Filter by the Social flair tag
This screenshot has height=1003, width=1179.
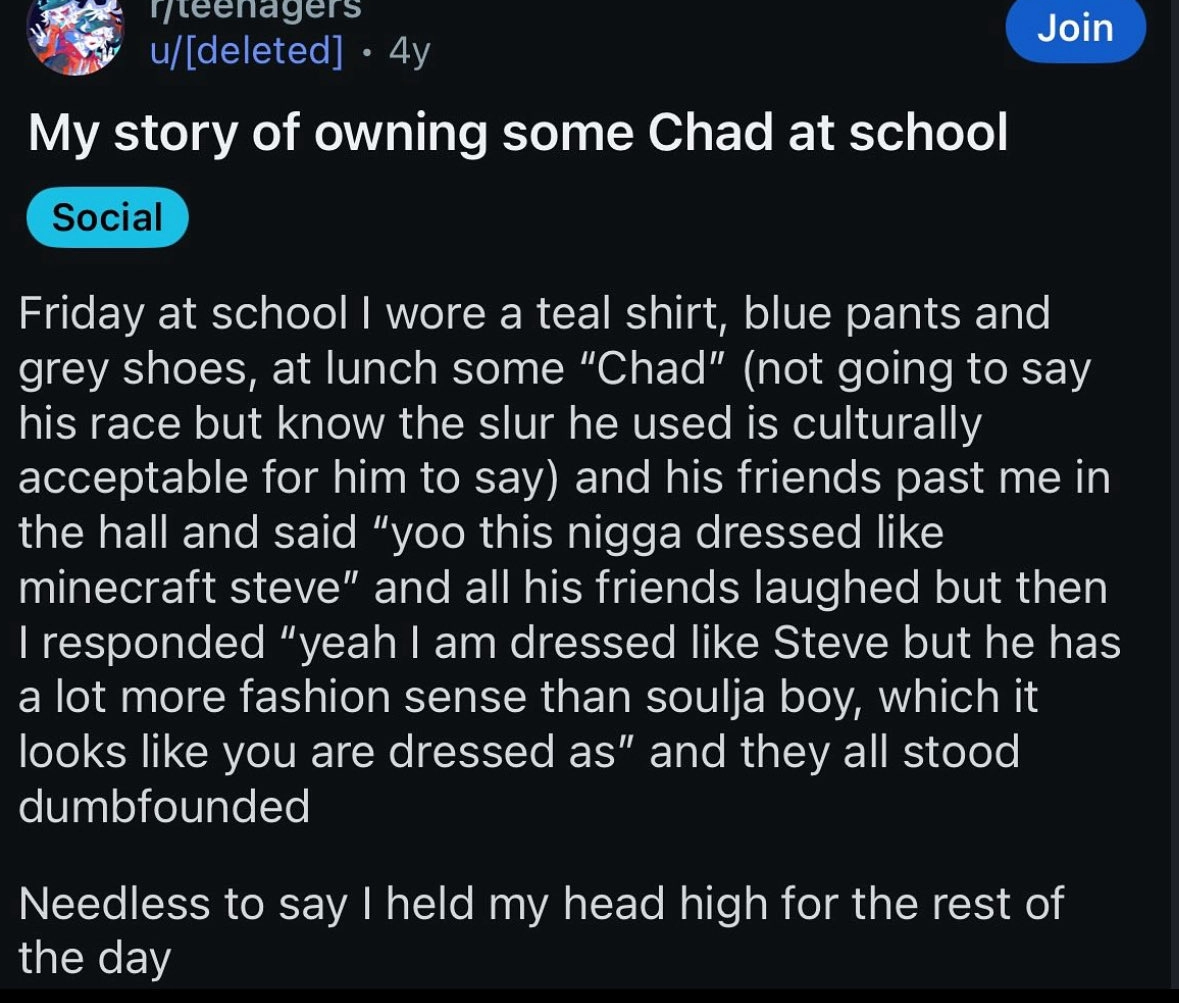[107, 217]
